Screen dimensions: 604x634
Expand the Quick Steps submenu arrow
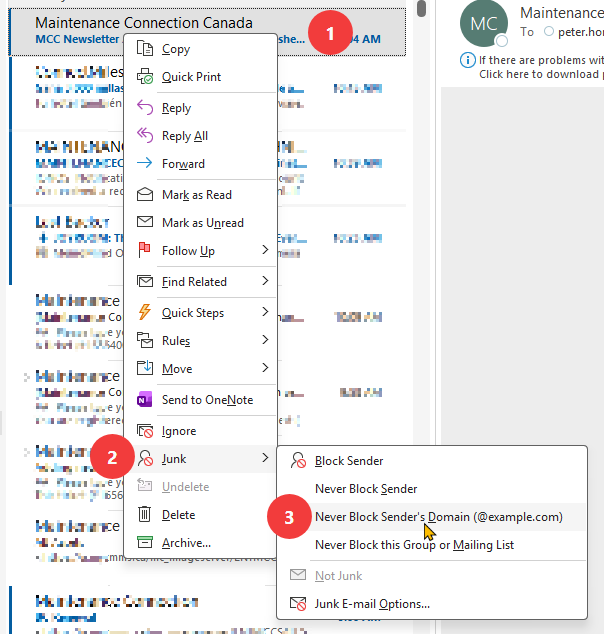(x=265, y=312)
